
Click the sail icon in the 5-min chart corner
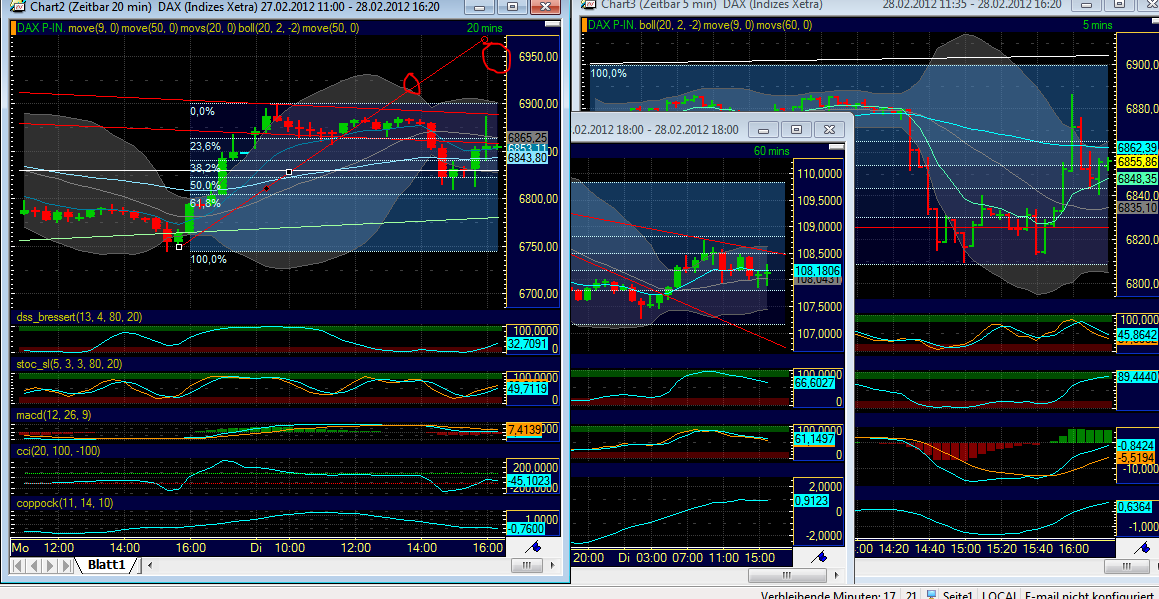pos(1140,547)
